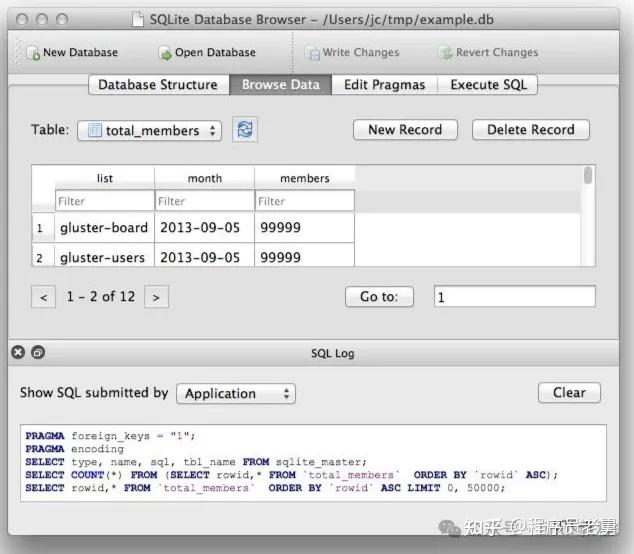The height and width of the screenshot is (554, 634).
Task: Clear the SQL Log with the Clear button
Action: (x=569, y=393)
